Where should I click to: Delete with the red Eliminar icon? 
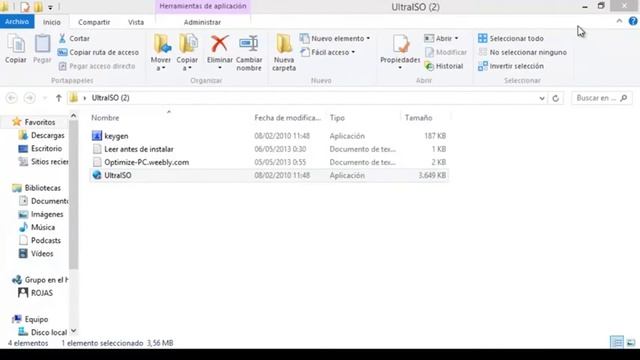point(219,44)
